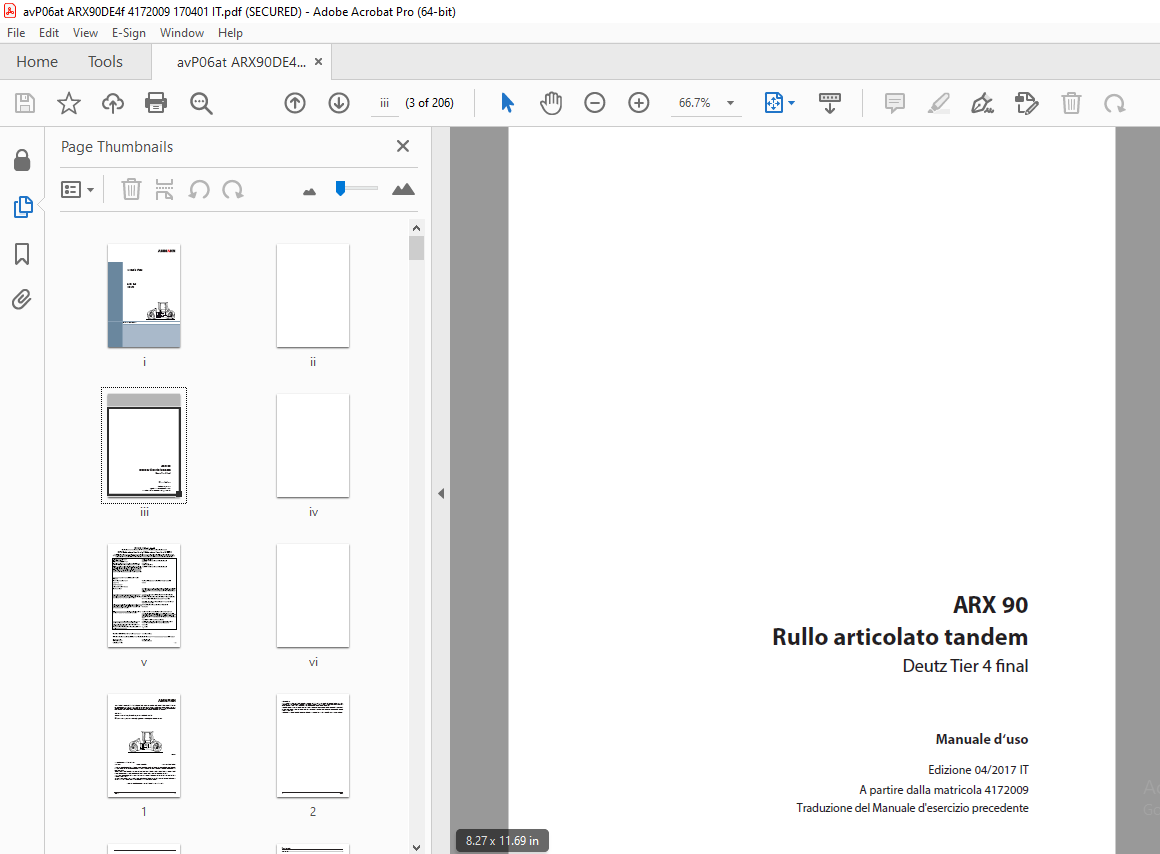Select the blank page ii thumbnail
The image size is (1160, 854).
pyautogui.click(x=313, y=296)
